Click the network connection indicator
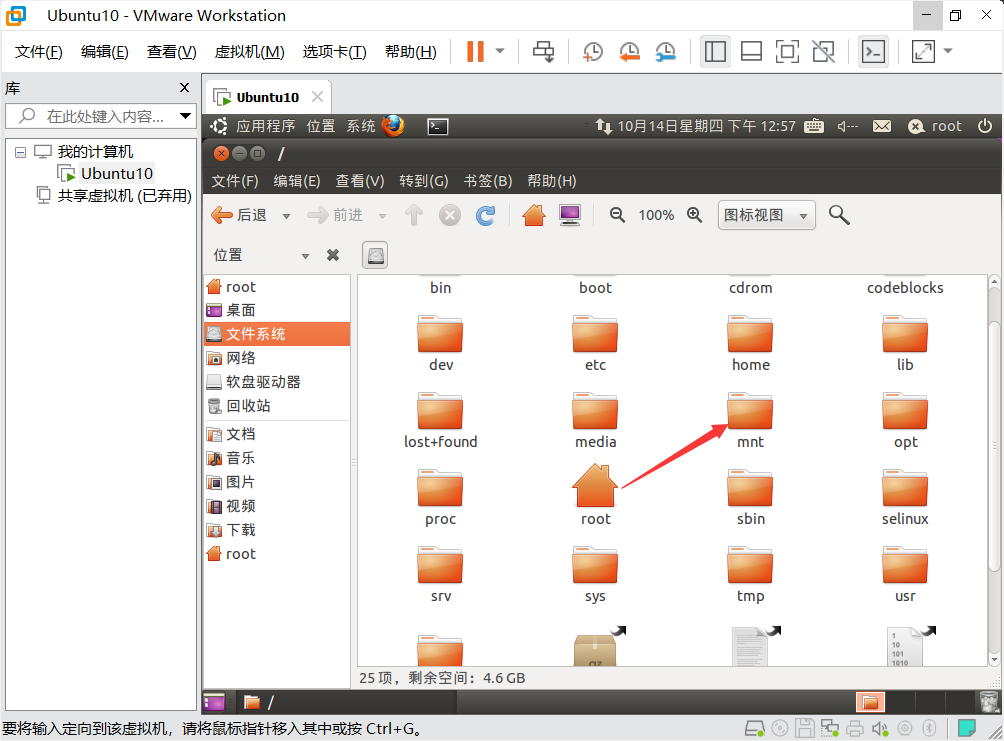Screen dimensions: 1004x741 click(x=604, y=126)
